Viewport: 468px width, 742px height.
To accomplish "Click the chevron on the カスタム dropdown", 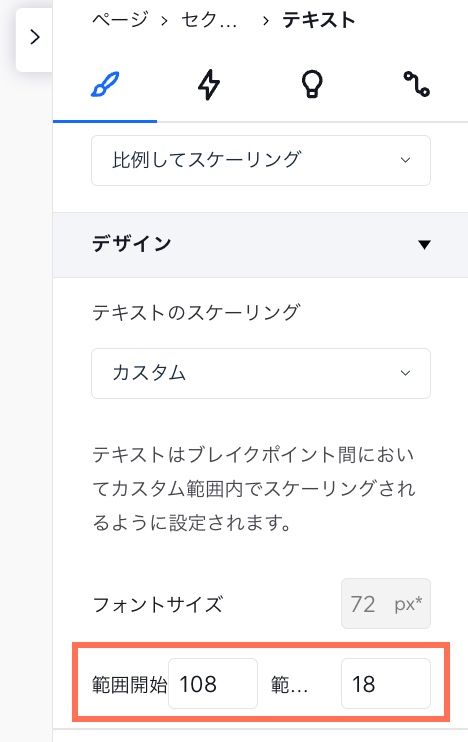I will (405, 373).
